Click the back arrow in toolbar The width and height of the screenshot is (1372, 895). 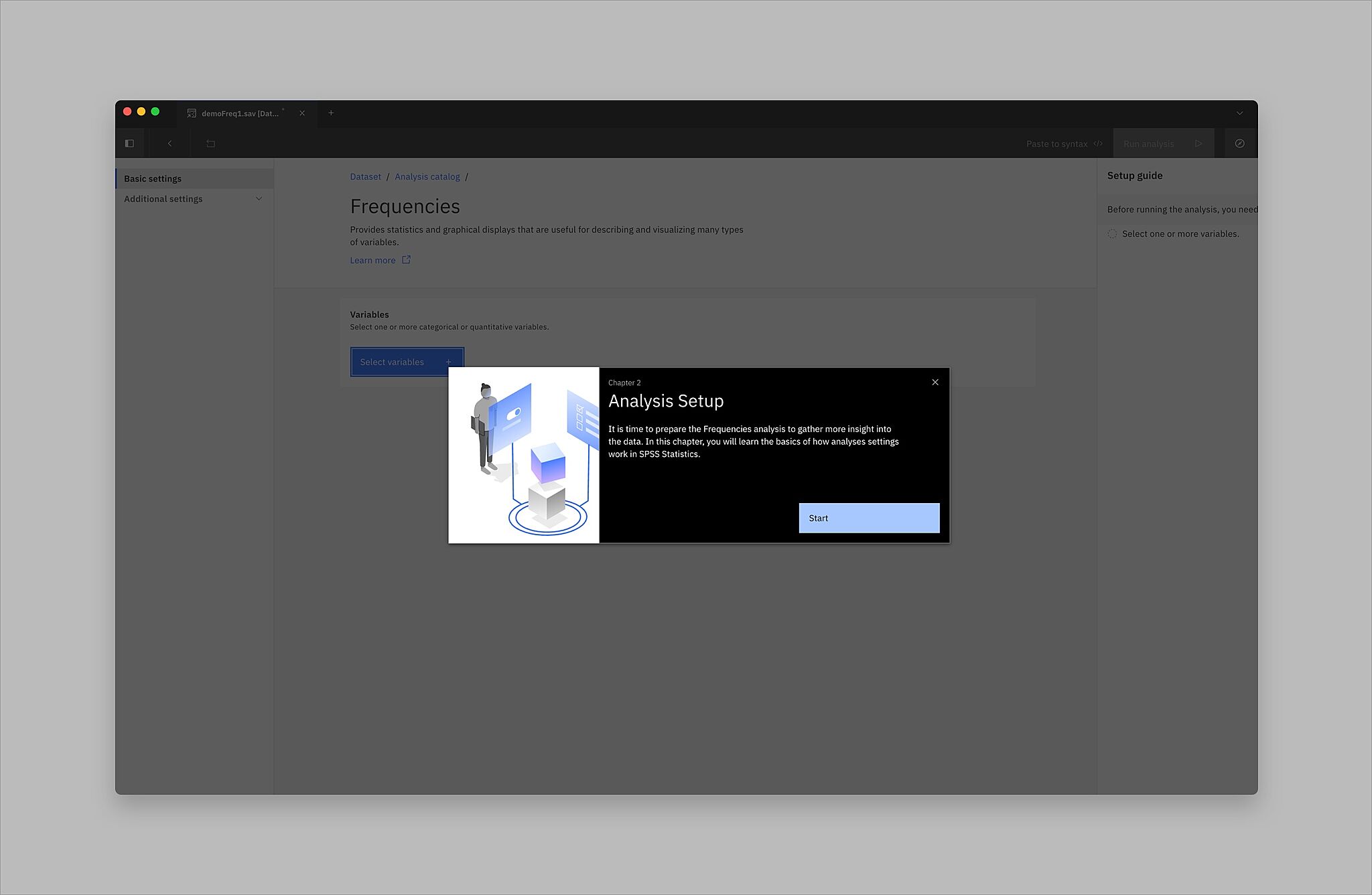point(169,143)
